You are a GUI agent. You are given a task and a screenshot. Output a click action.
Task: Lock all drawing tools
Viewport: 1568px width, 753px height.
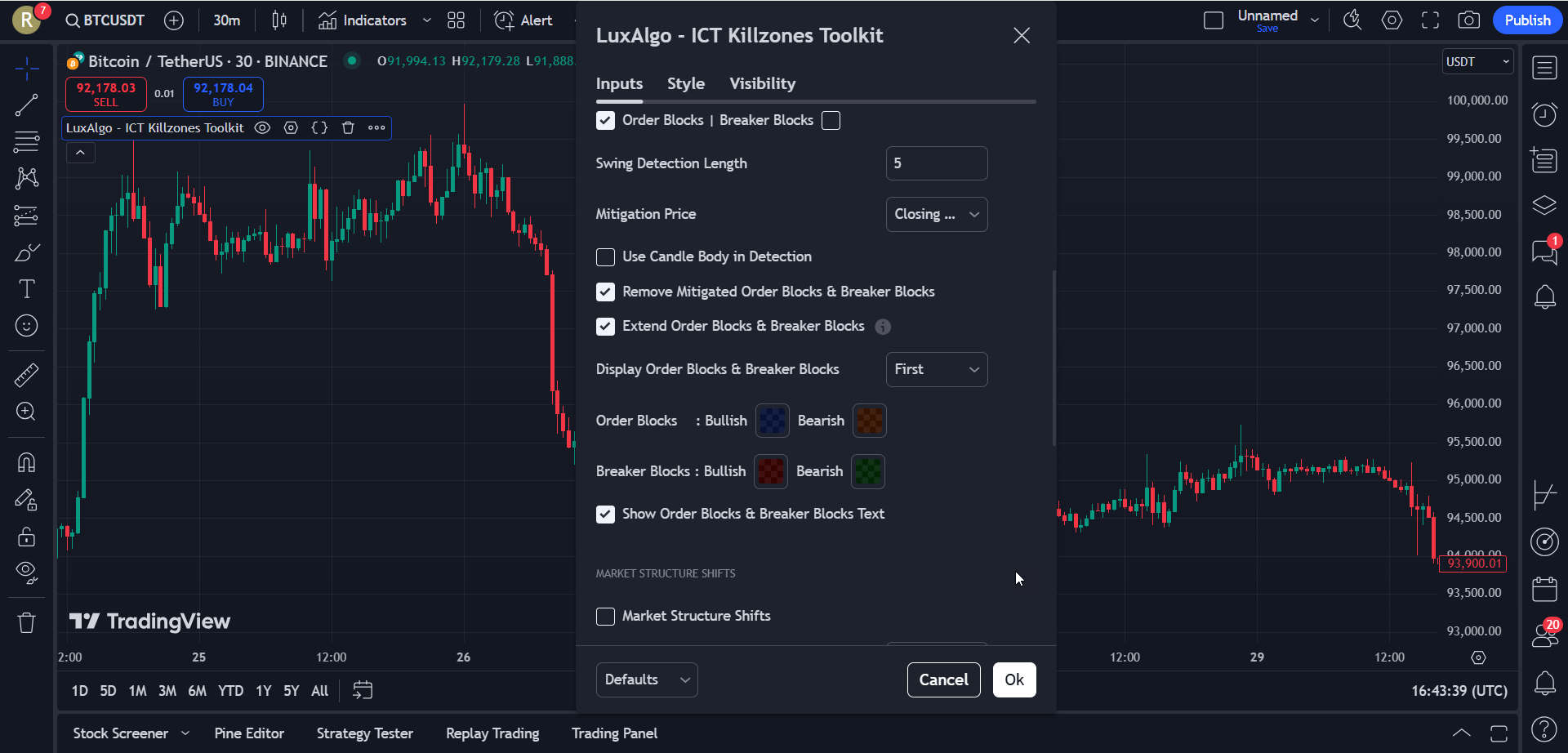click(x=26, y=536)
